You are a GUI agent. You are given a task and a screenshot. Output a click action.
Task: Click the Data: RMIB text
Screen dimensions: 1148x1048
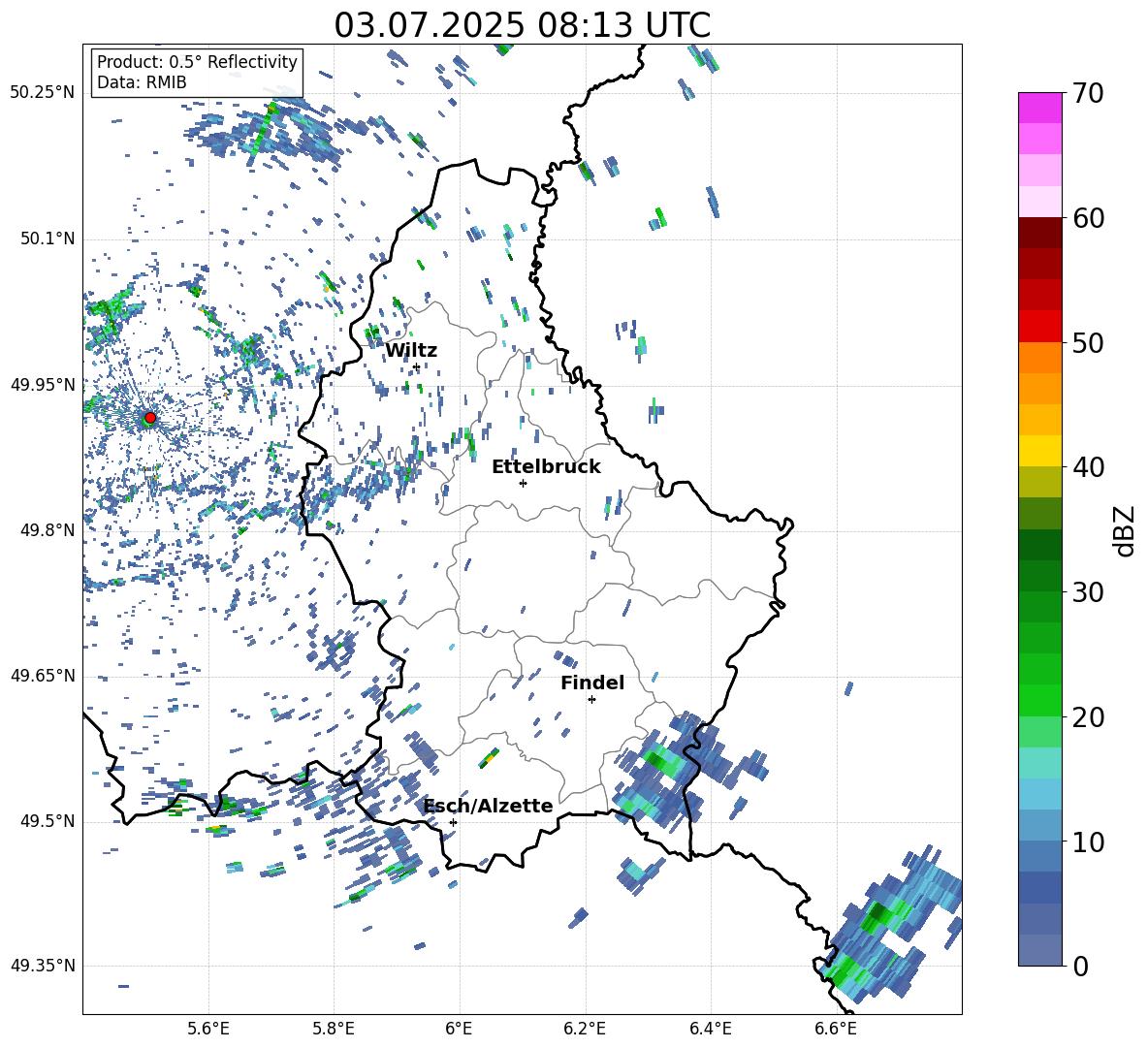(142, 82)
